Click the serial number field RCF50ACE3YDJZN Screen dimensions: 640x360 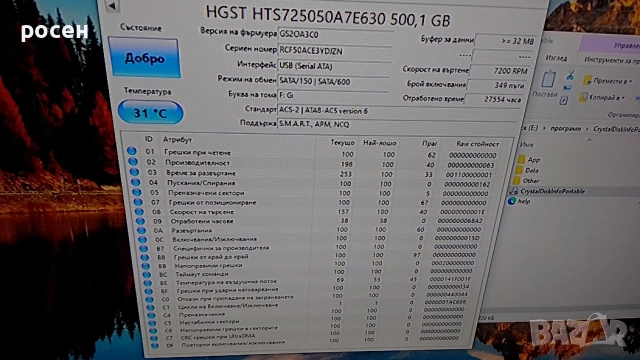tap(335, 51)
